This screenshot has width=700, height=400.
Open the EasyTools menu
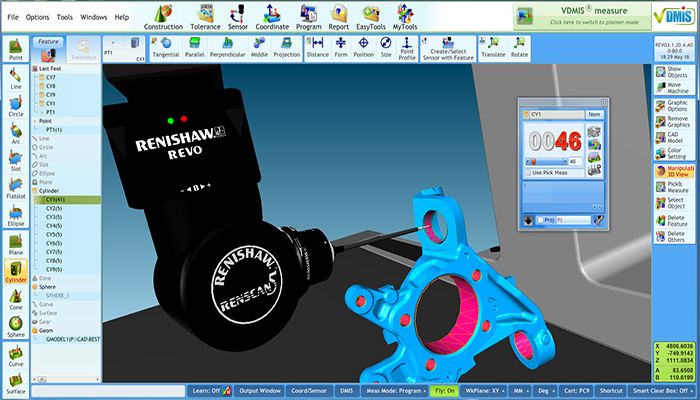tap(371, 17)
